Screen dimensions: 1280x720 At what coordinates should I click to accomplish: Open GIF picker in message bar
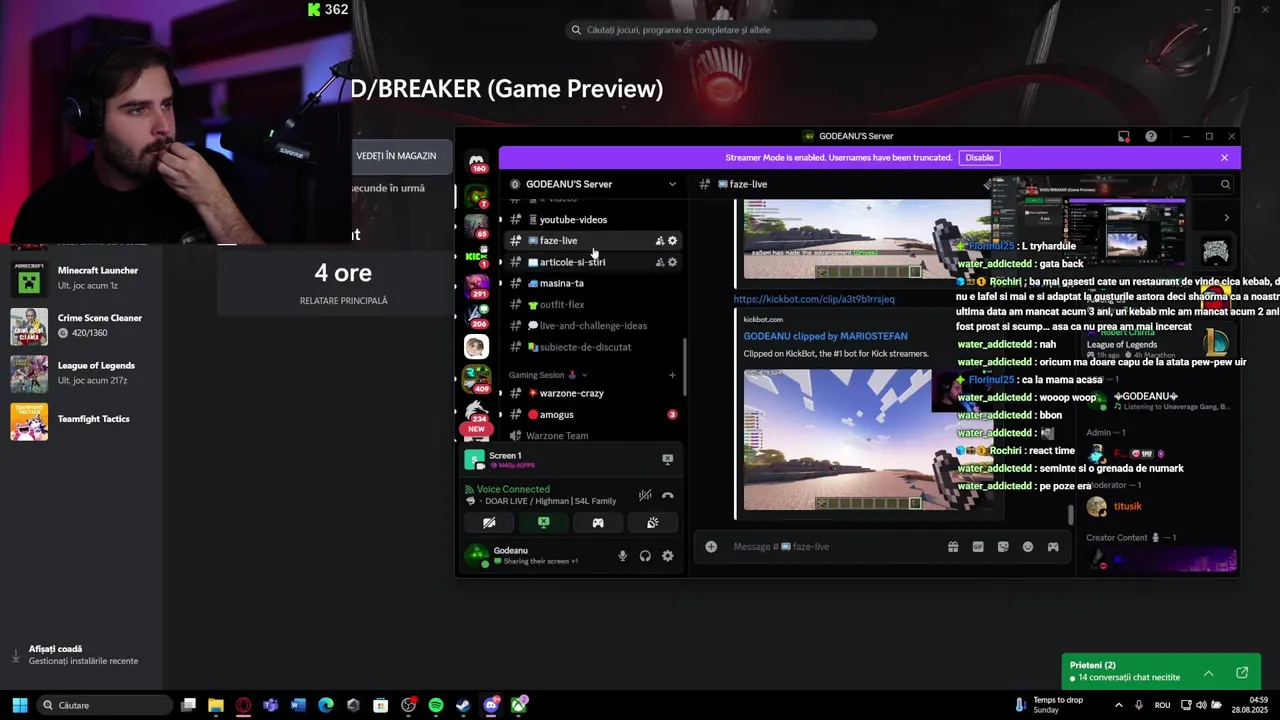coord(978,547)
